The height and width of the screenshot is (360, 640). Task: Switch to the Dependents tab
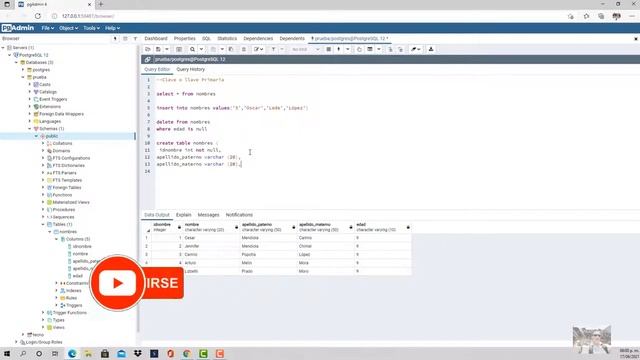coord(292,38)
